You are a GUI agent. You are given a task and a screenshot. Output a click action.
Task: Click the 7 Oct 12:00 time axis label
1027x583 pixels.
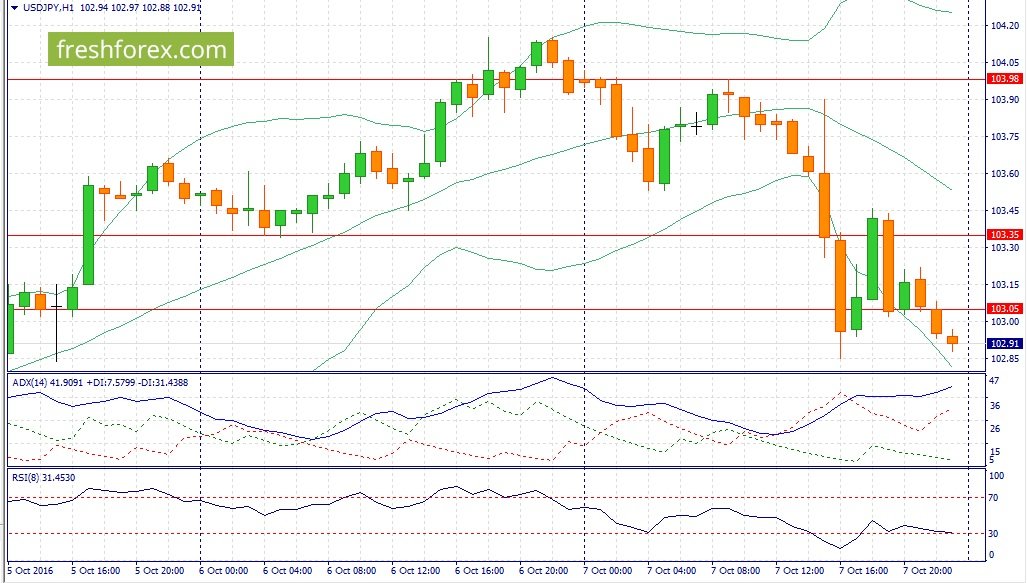(x=800, y=571)
